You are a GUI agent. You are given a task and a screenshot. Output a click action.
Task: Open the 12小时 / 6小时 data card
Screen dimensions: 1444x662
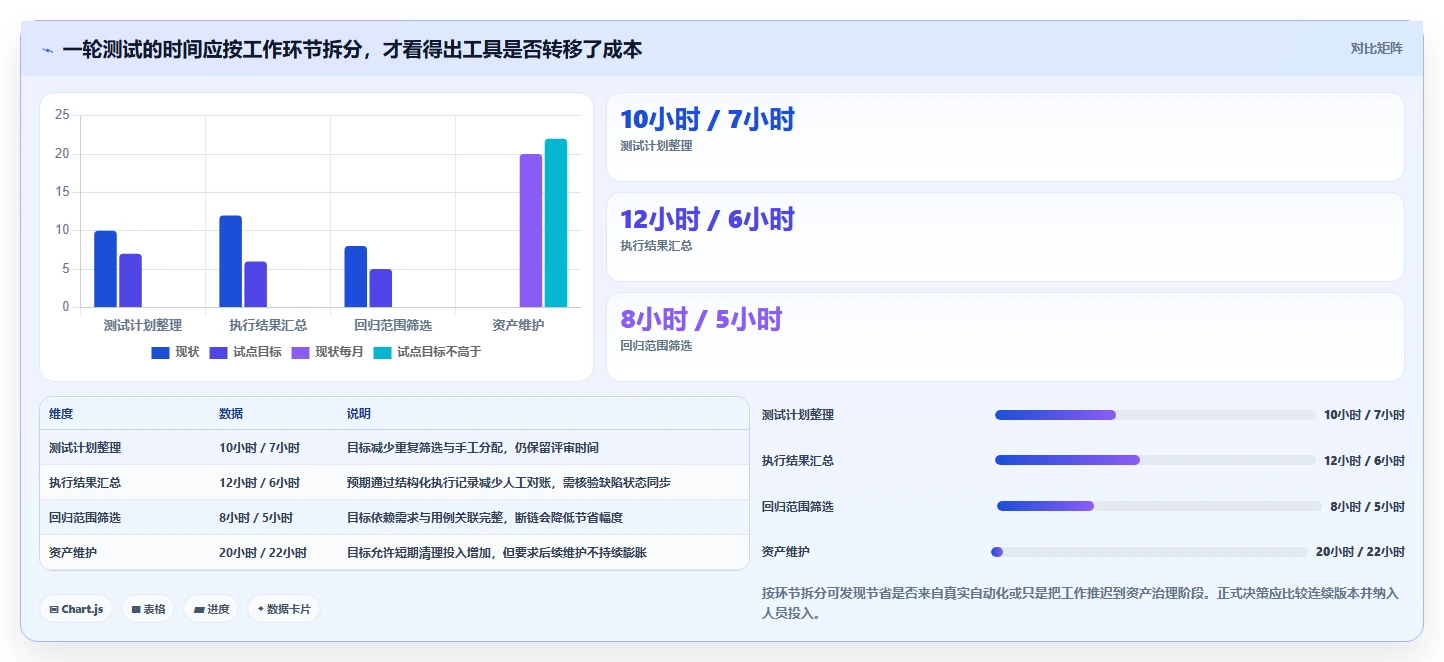pos(1005,237)
